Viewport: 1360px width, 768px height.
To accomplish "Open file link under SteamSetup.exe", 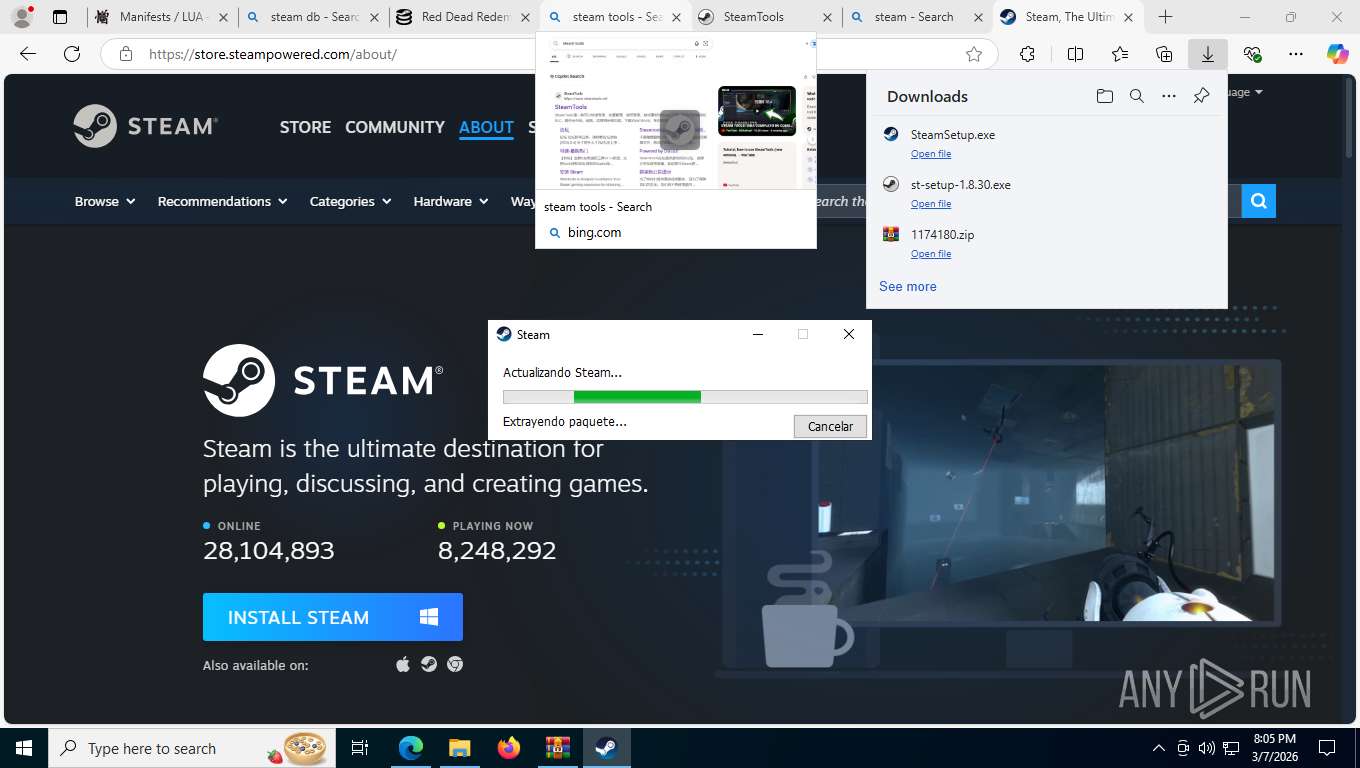I will tap(931, 154).
